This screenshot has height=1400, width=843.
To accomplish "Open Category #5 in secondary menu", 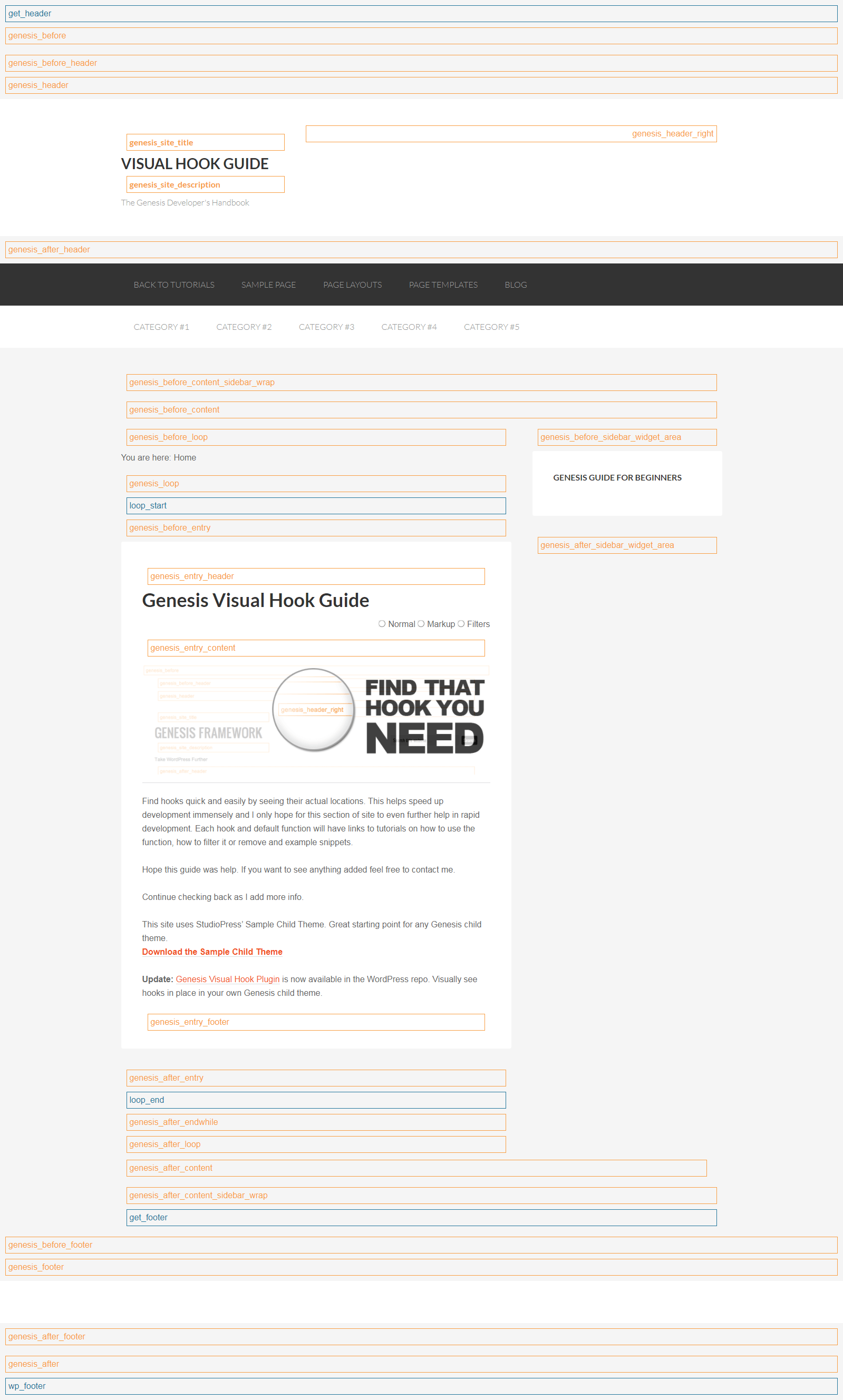I will [491, 327].
